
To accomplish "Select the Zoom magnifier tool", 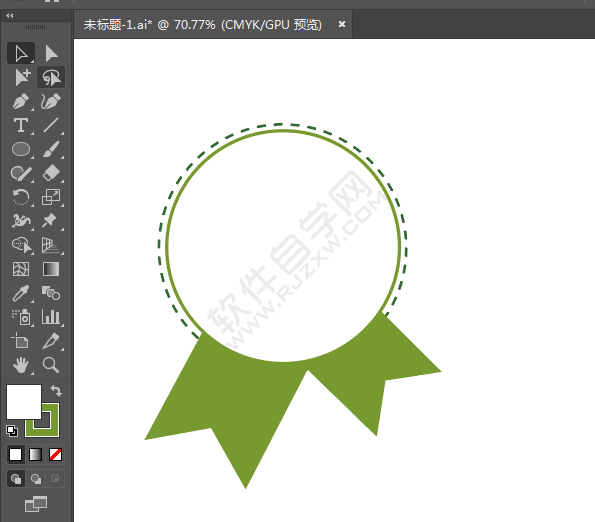I will point(51,365).
